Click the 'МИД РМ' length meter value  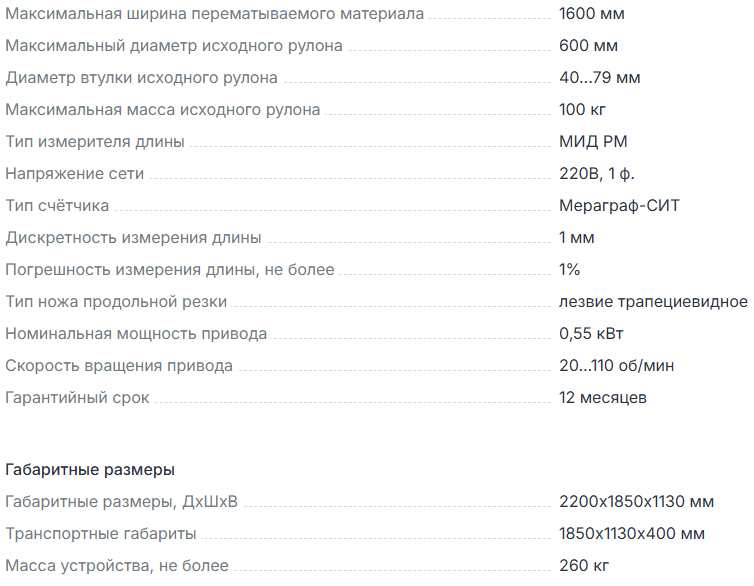[594, 142]
